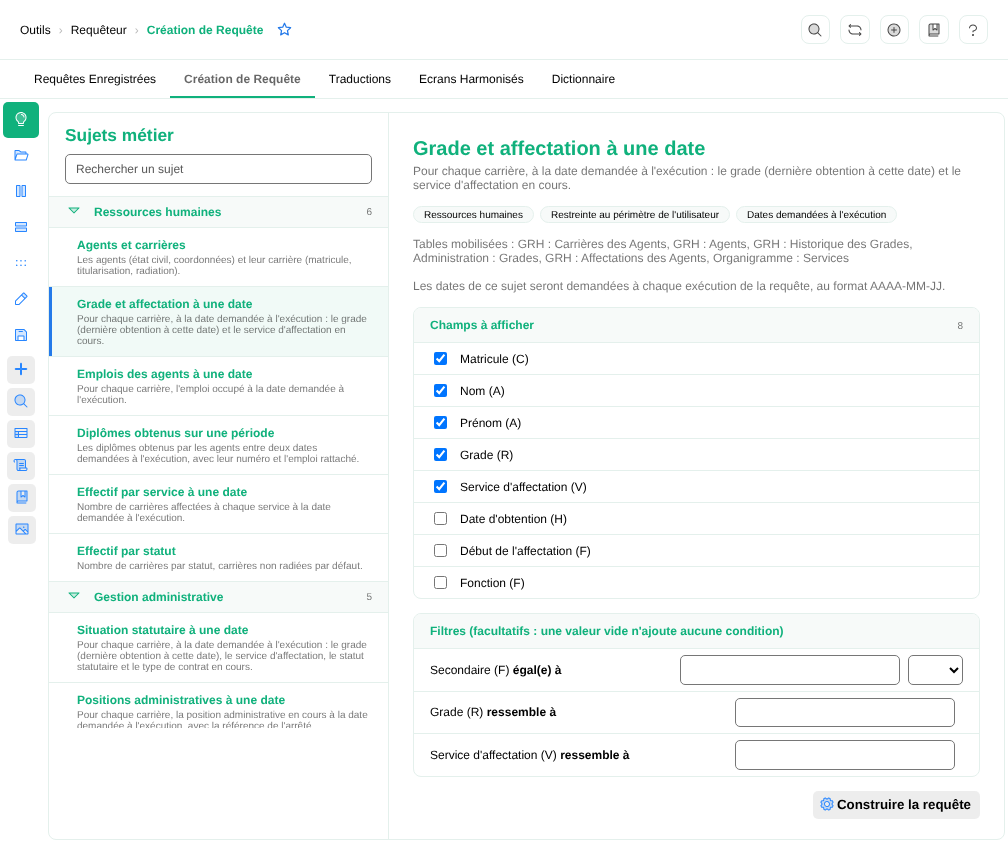The image size is (1008, 850).
Task: Click the open folder sidebar icon
Action: (x=21, y=155)
